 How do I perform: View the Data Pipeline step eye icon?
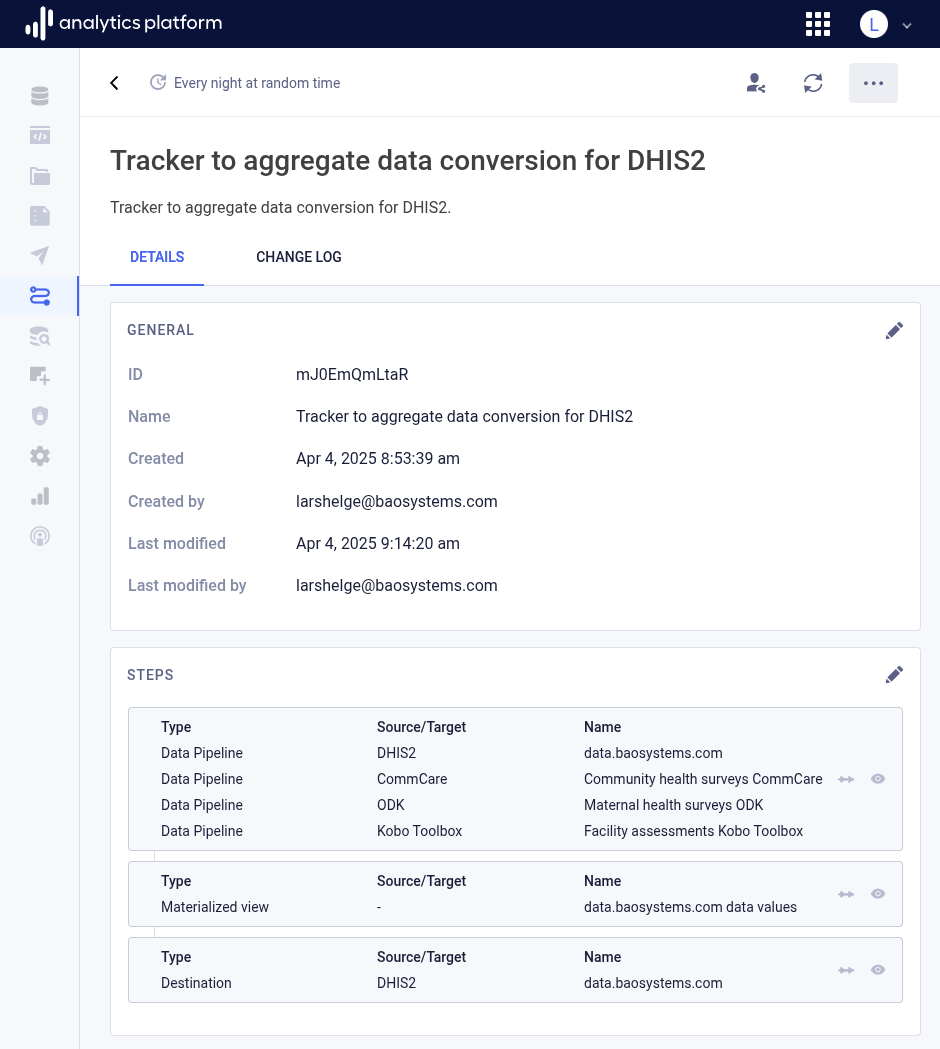pyautogui.click(x=878, y=779)
